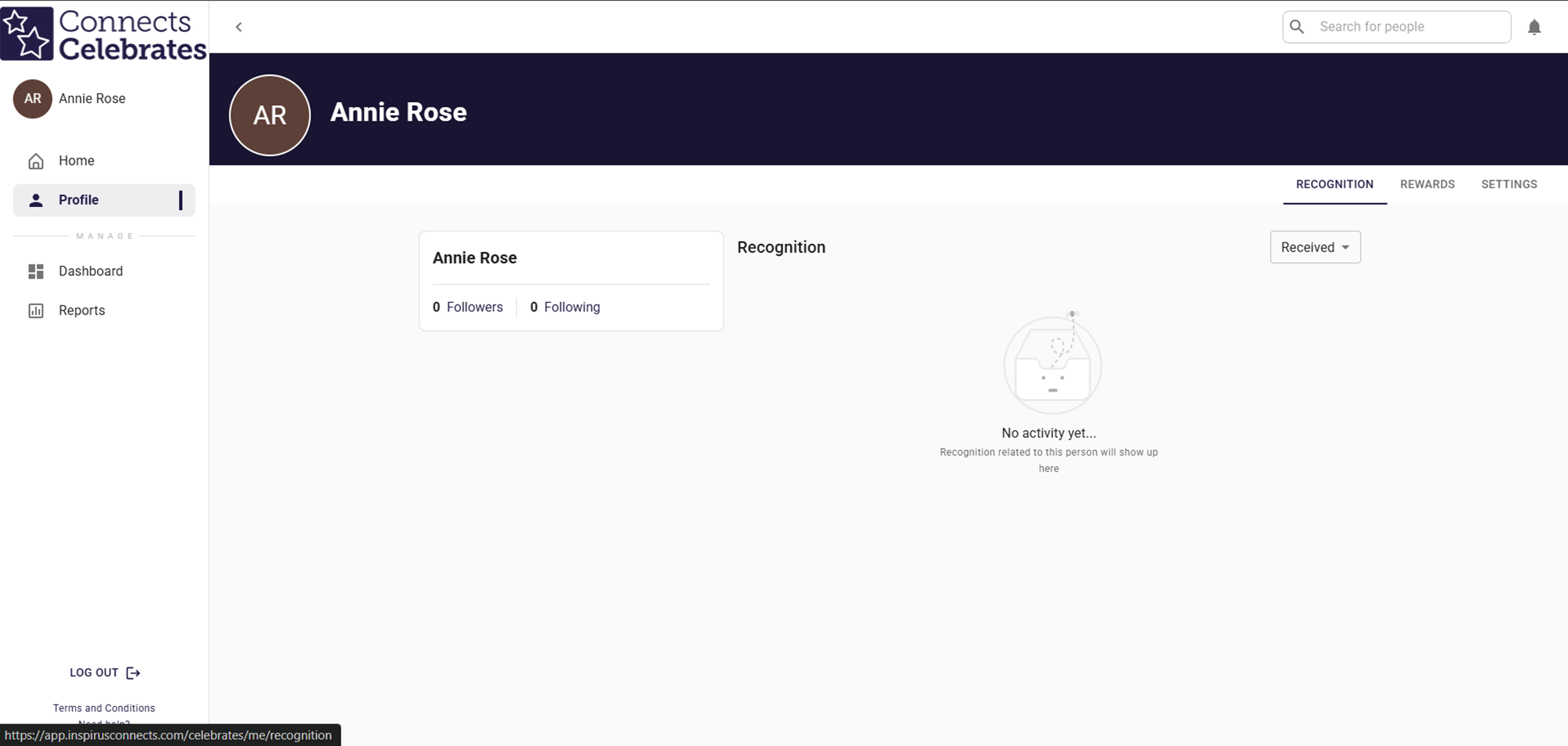
Task: Click the empty inbox illustration
Action: [x=1053, y=362]
